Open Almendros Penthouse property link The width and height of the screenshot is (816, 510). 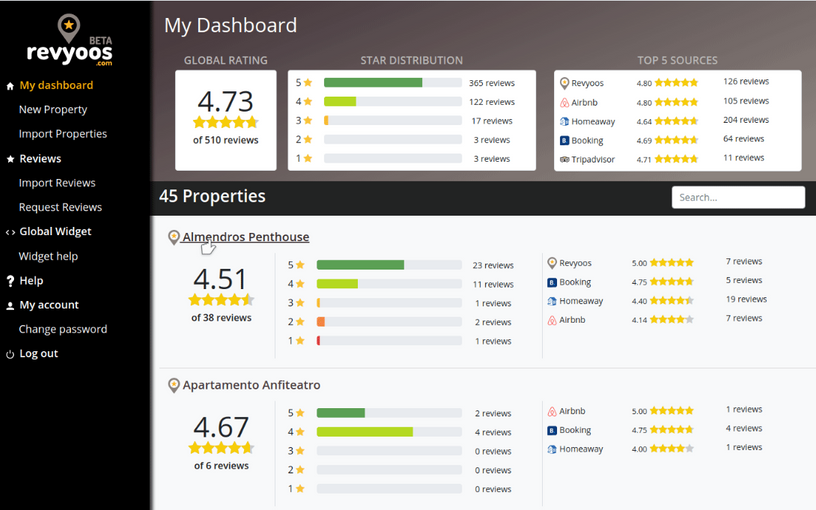point(246,237)
